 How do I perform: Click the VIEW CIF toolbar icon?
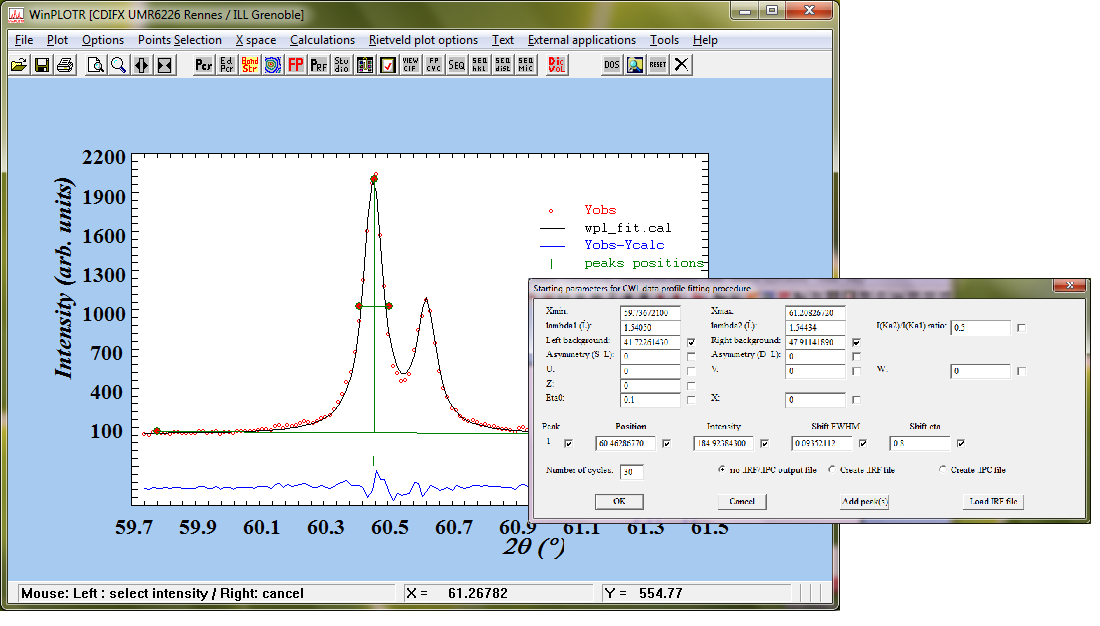(410, 65)
